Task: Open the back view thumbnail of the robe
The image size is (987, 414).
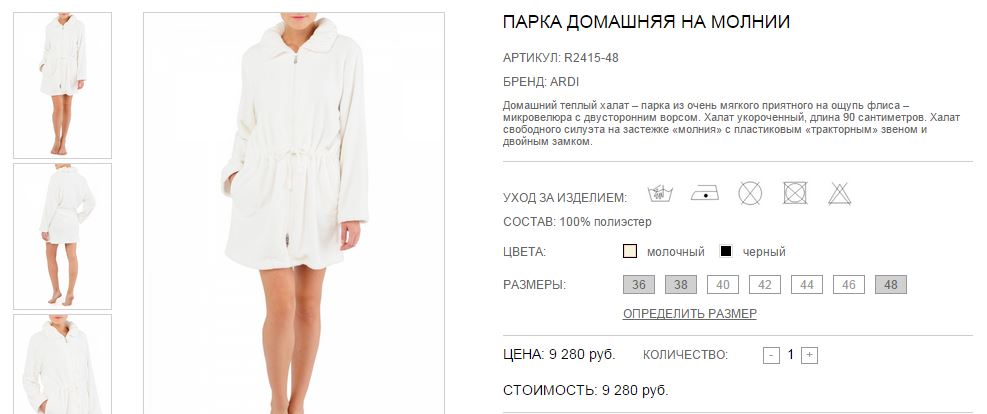Action: 62,236
